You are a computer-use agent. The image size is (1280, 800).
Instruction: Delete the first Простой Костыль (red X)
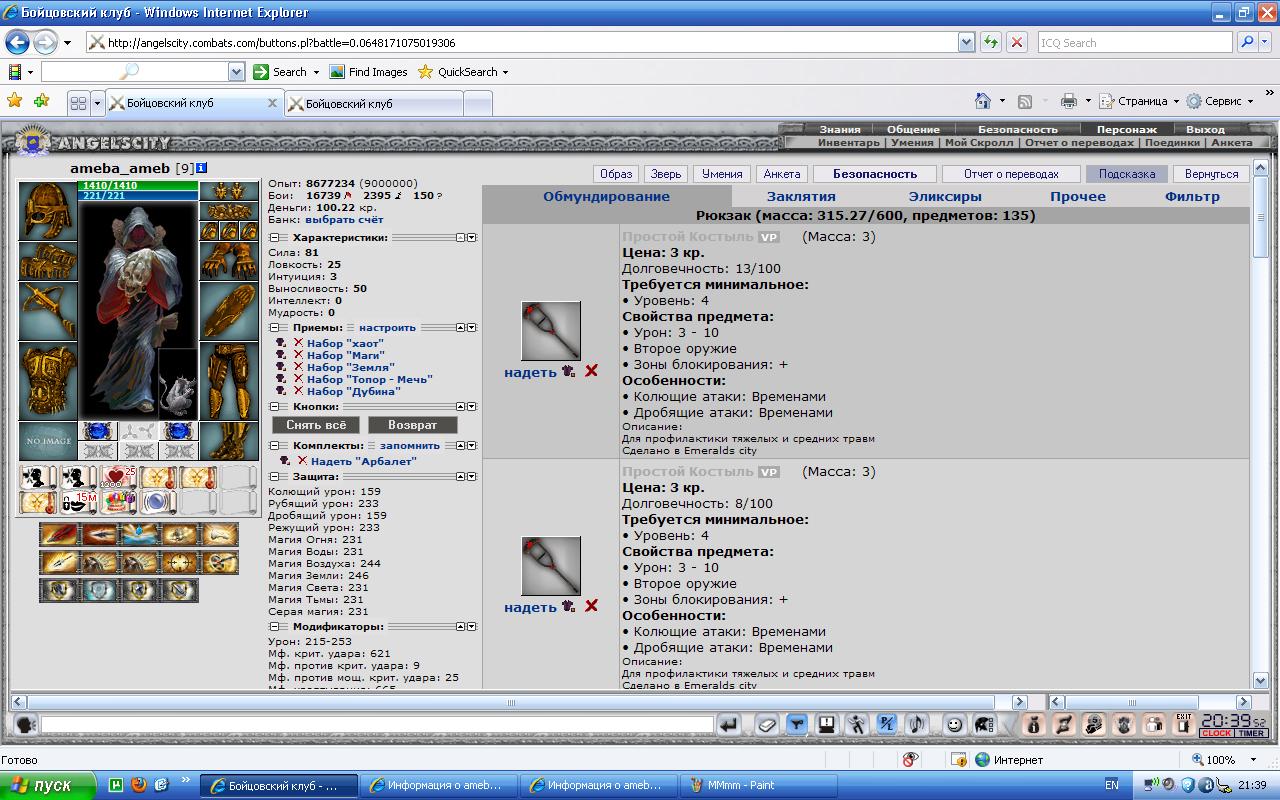(591, 371)
